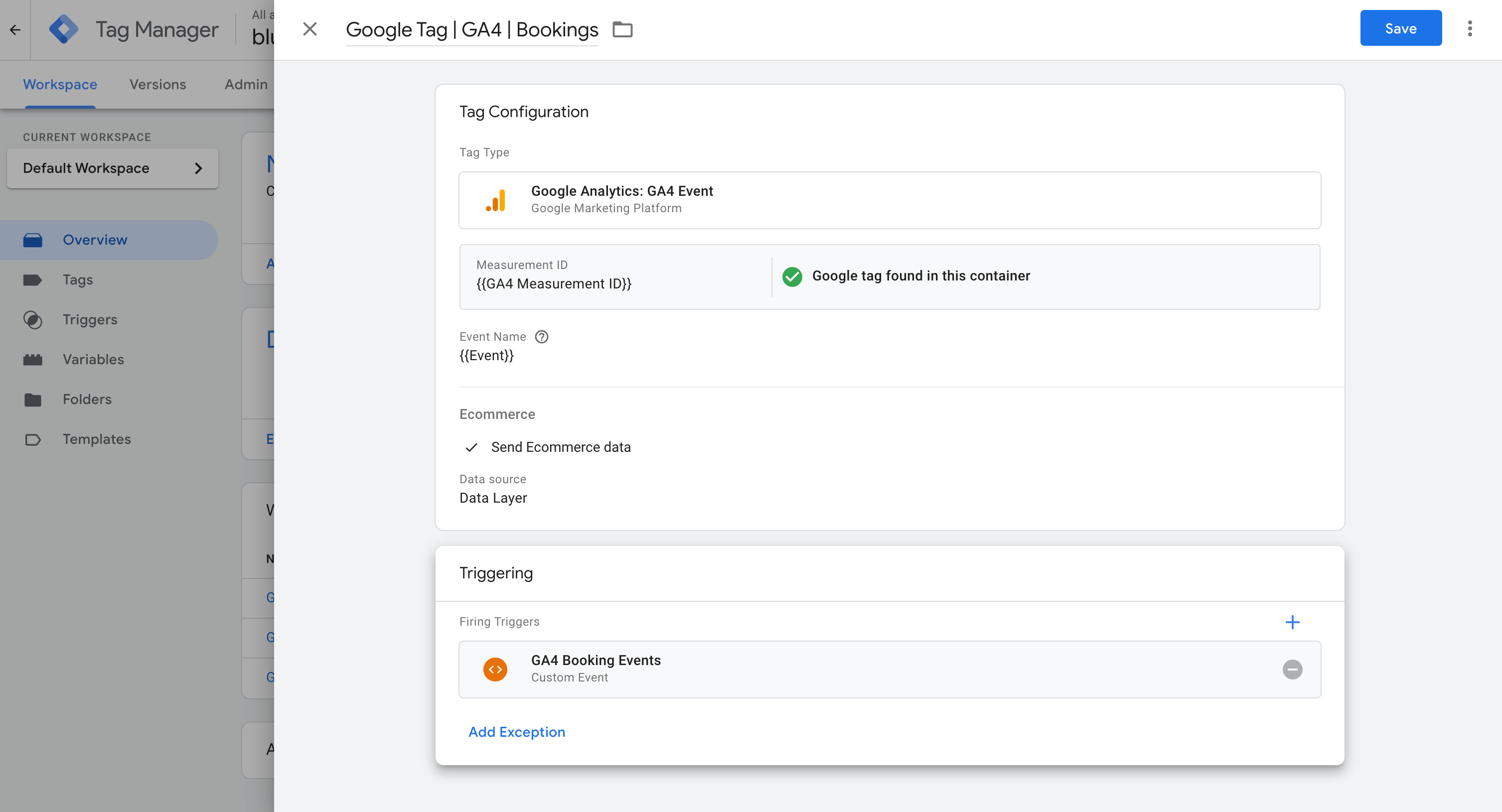
Task: Click the green checkmark status icon
Action: (792, 276)
